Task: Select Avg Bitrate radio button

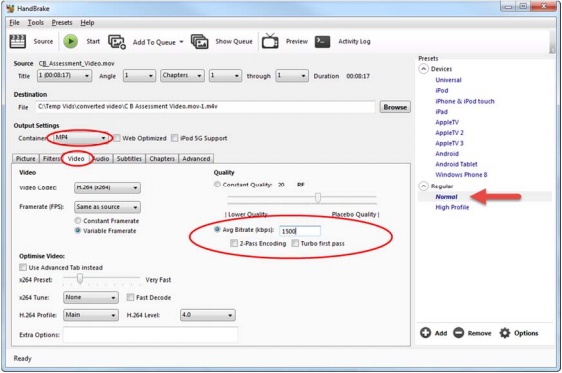Action: click(x=217, y=229)
